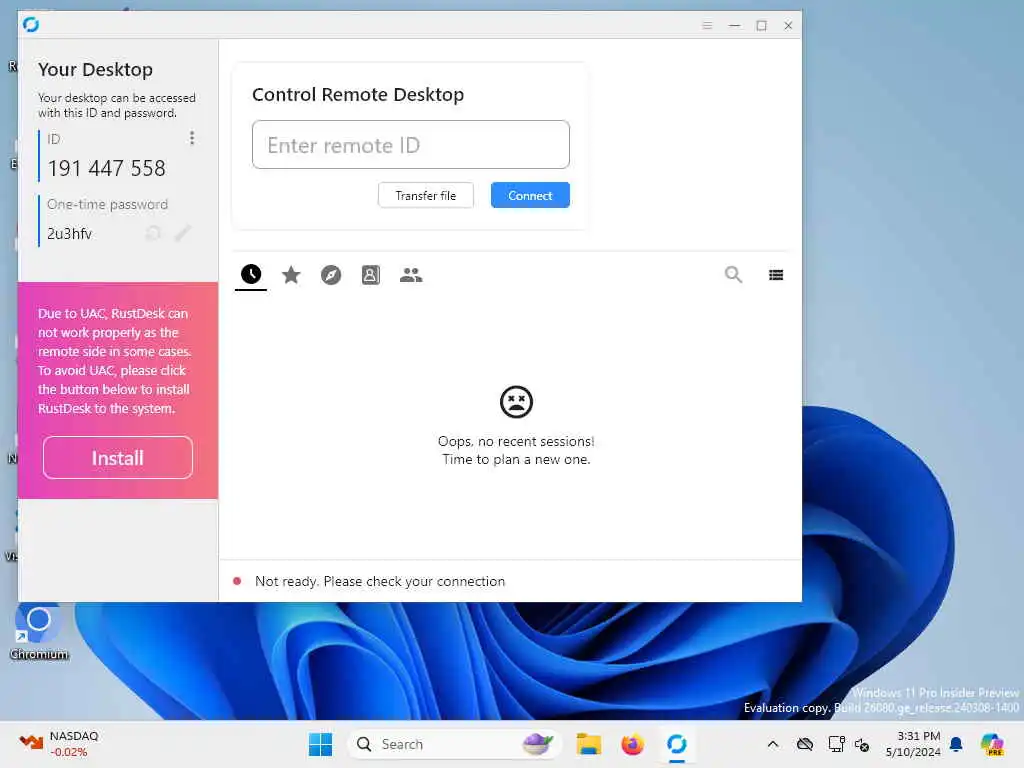Search peers with magnifier icon

[733, 275]
